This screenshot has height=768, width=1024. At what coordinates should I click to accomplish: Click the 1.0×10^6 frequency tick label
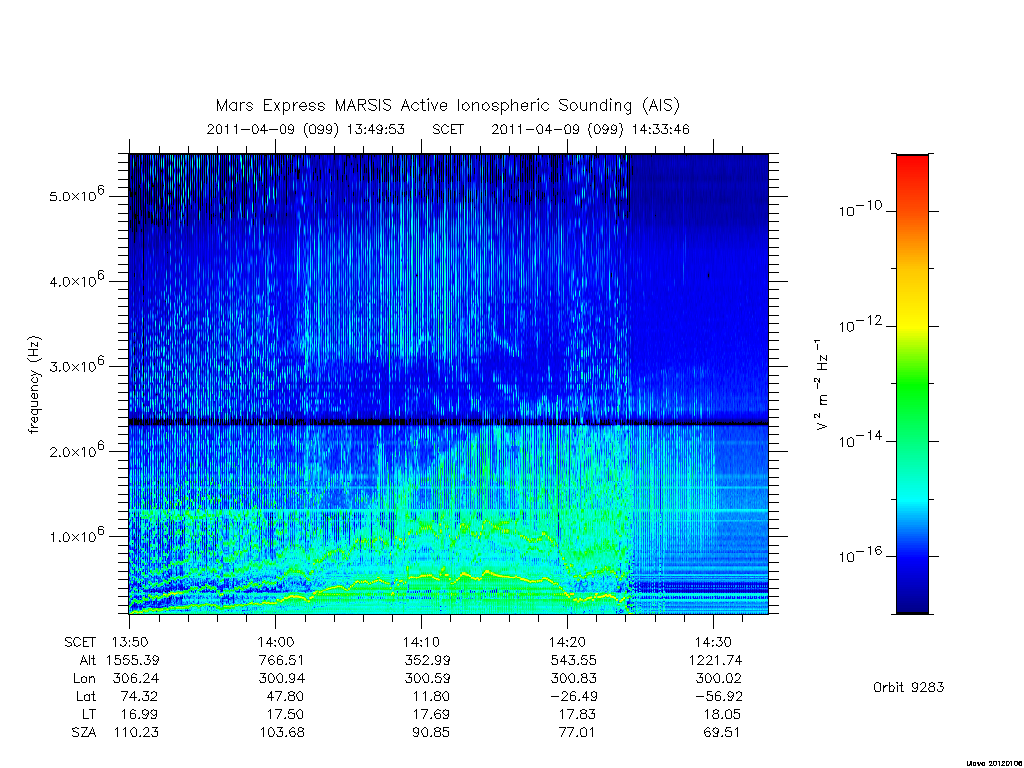pos(76,536)
